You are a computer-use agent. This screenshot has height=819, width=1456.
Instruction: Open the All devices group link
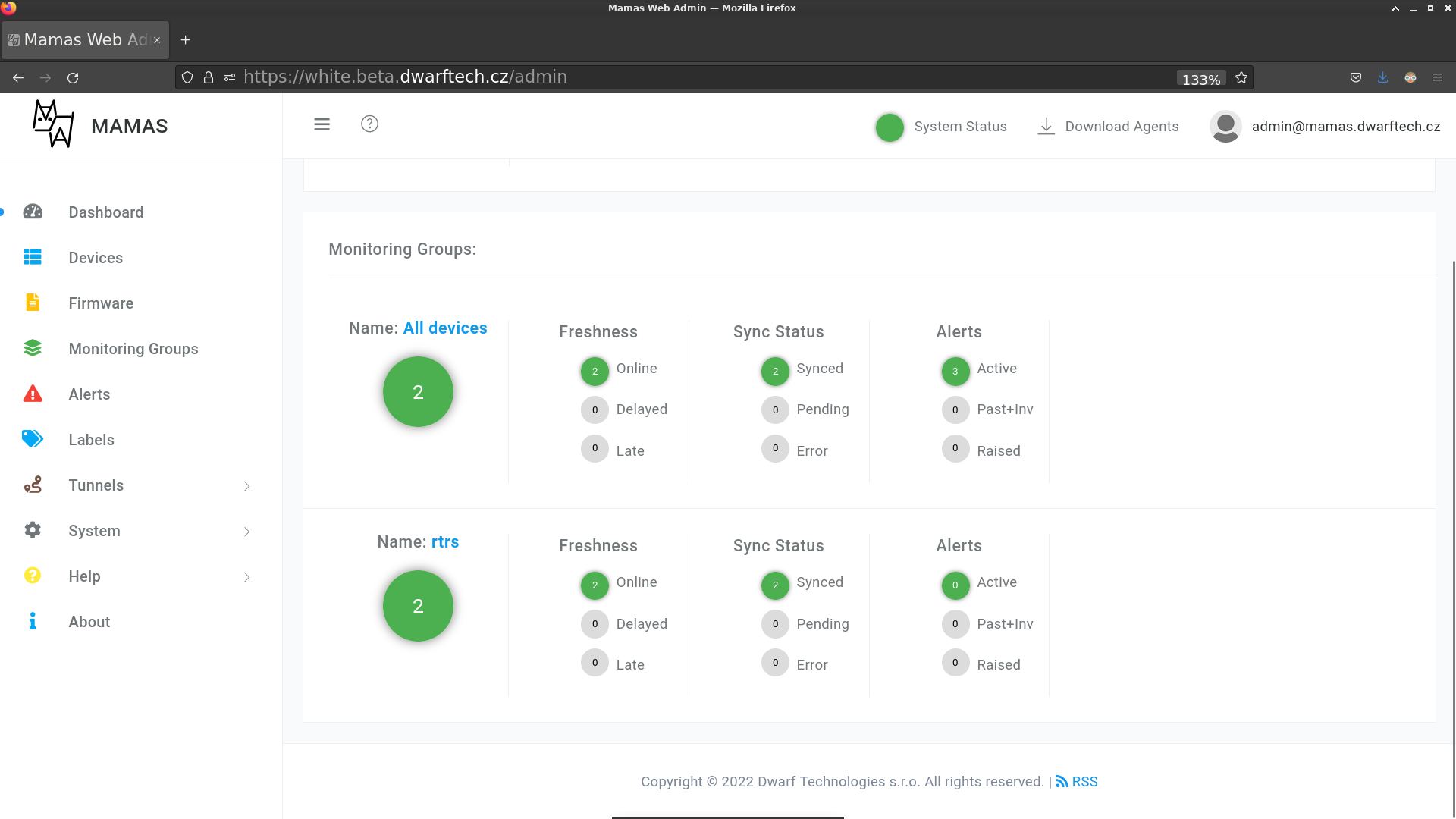[445, 328]
